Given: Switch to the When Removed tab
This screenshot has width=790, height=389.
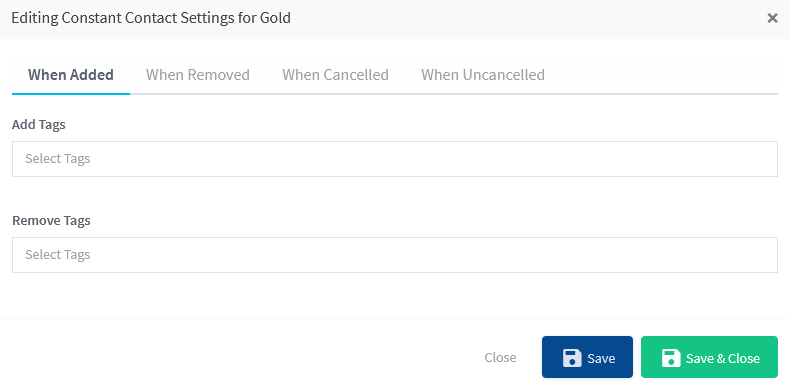Looking at the screenshot, I should pos(198,75).
